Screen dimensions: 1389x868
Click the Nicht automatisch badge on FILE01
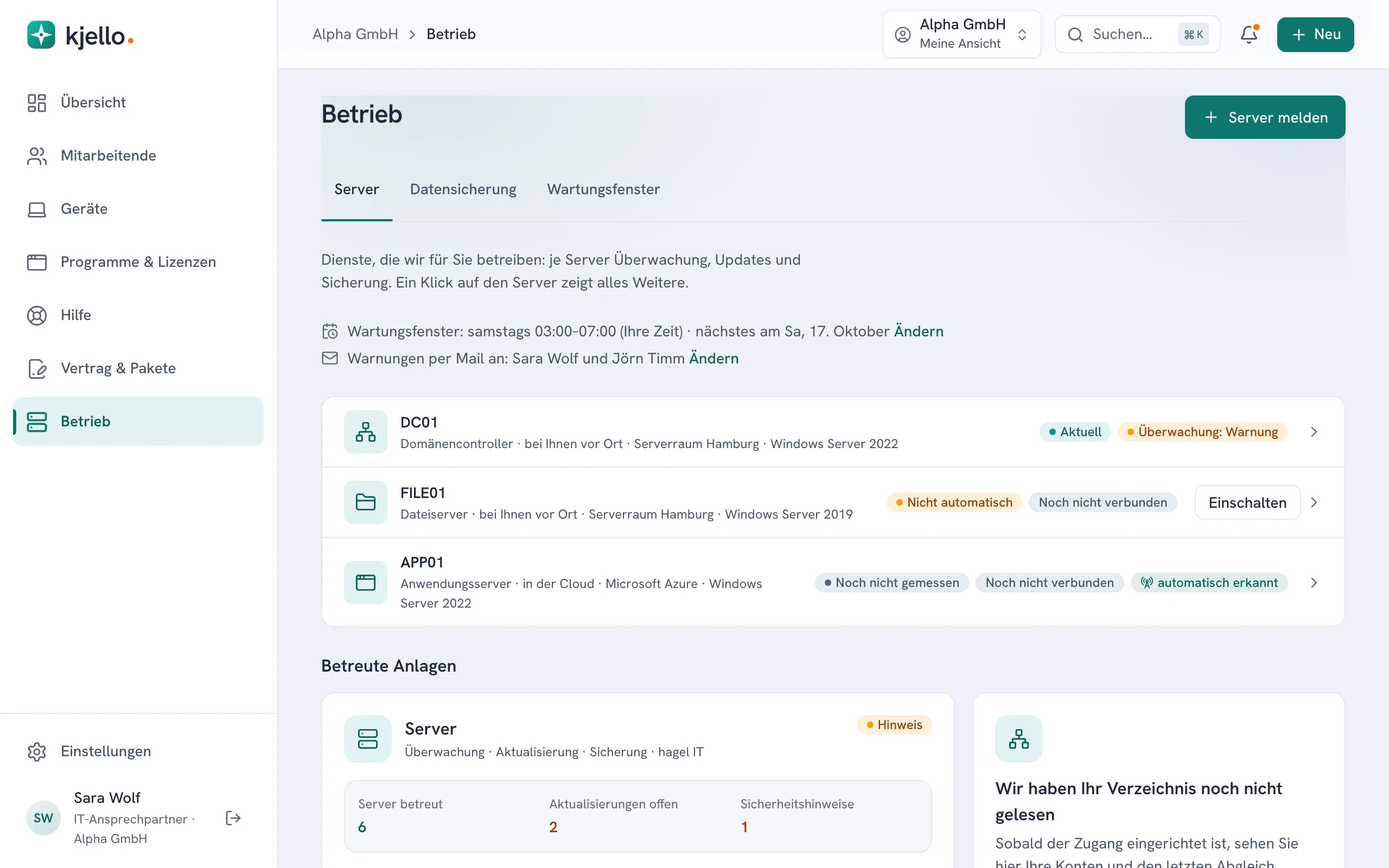coord(954,502)
